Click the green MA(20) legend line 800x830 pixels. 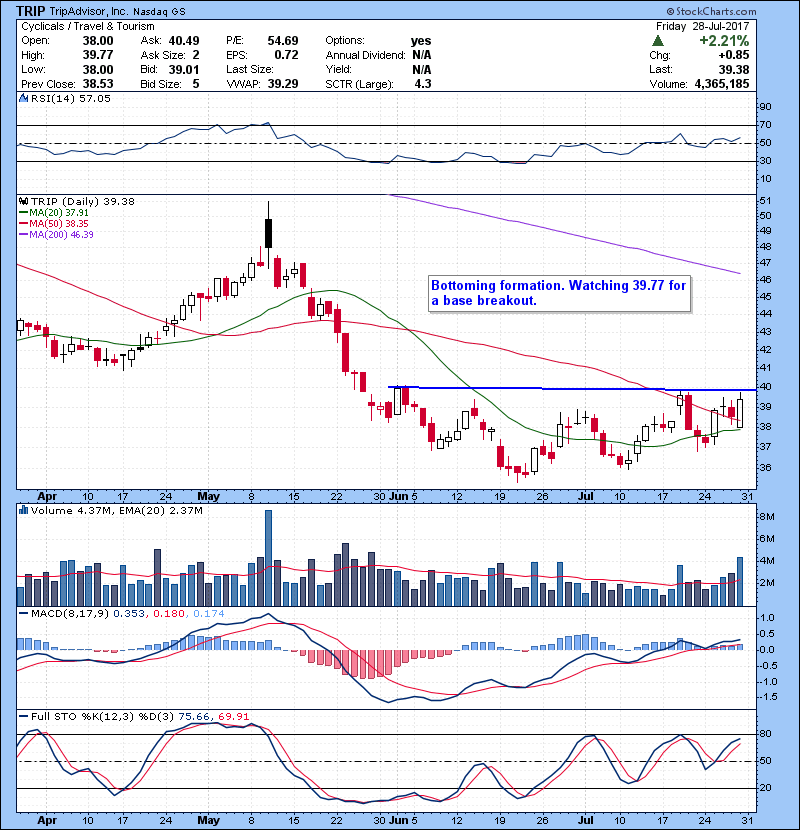tap(23, 213)
